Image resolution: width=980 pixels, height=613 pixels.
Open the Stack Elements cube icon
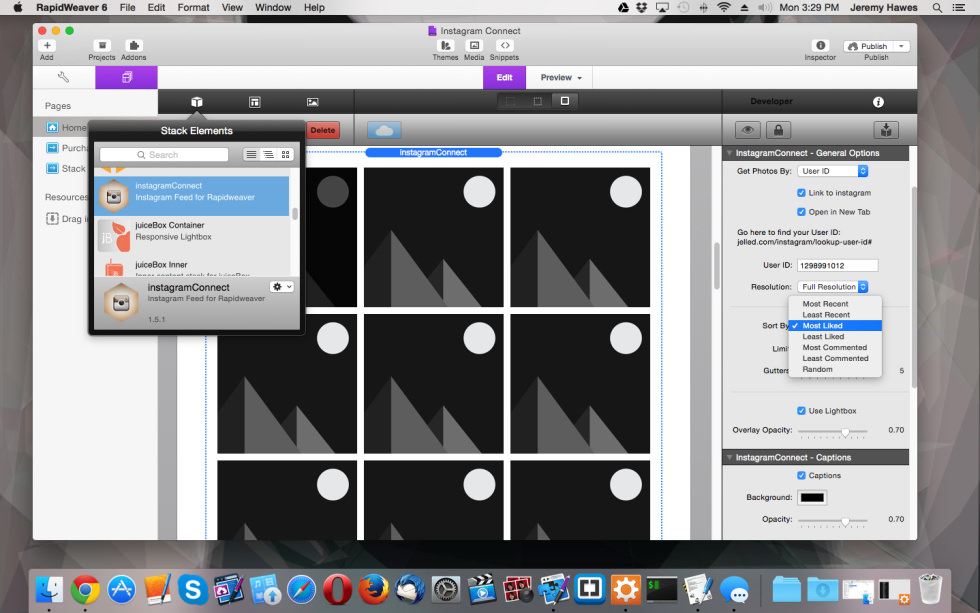pos(197,102)
